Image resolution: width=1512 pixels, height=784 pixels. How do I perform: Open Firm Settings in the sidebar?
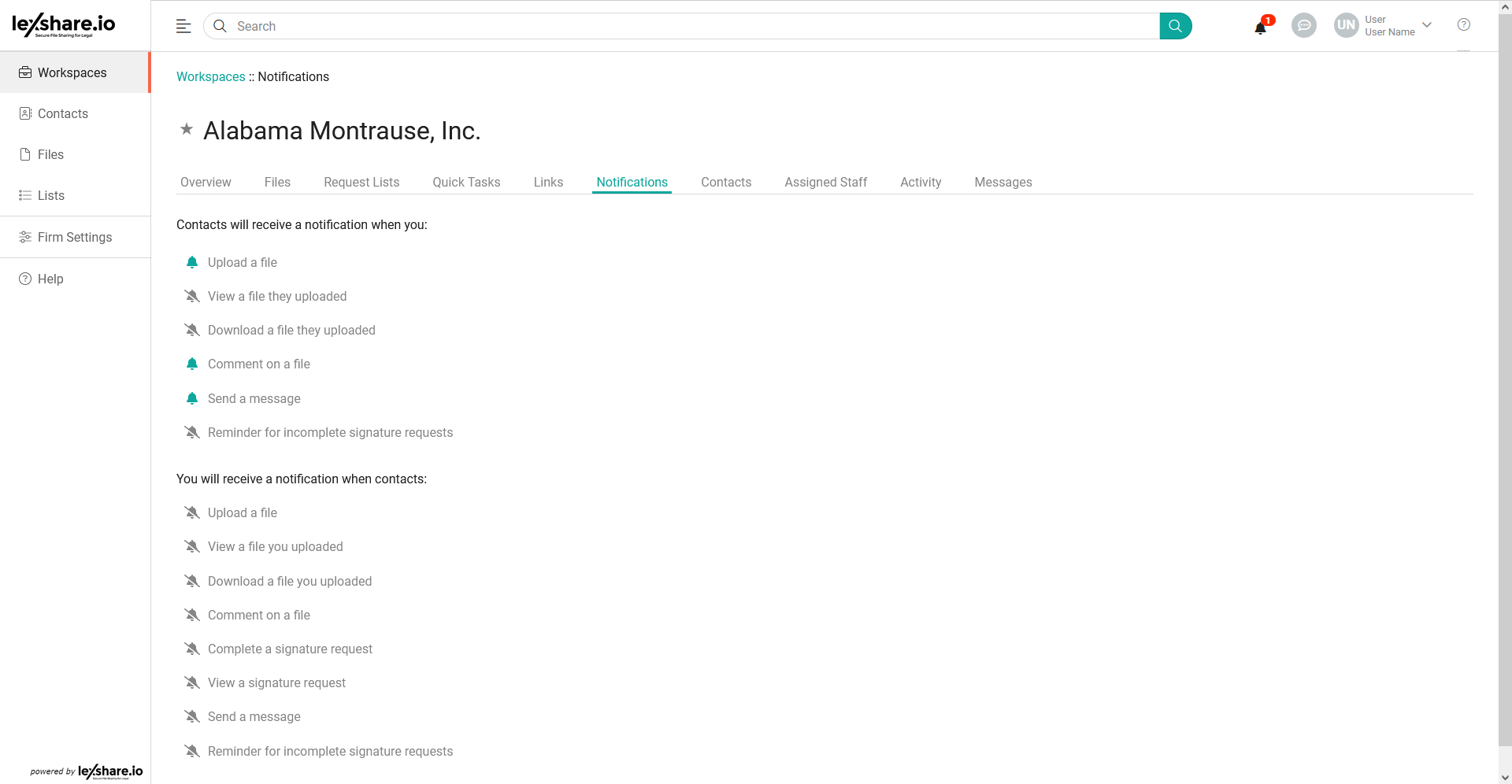(x=75, y=237)
